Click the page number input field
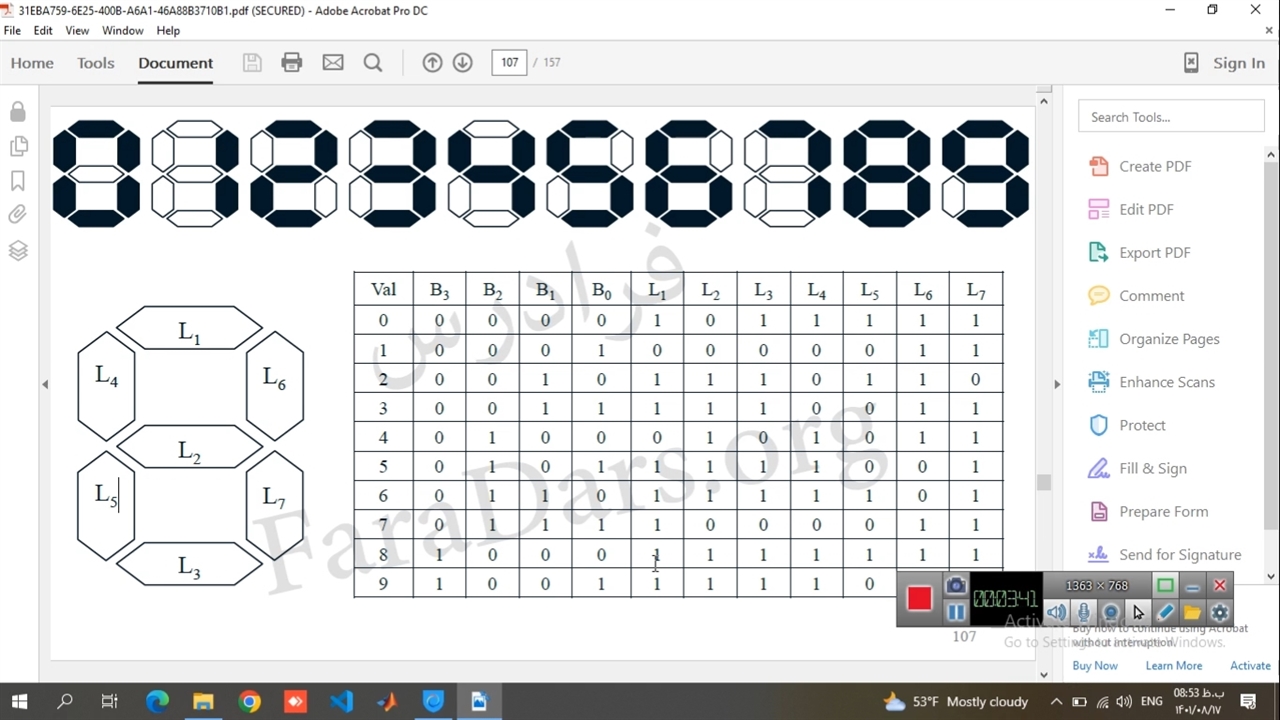Viewport: 1280px width, 720px height. (509, 63)
